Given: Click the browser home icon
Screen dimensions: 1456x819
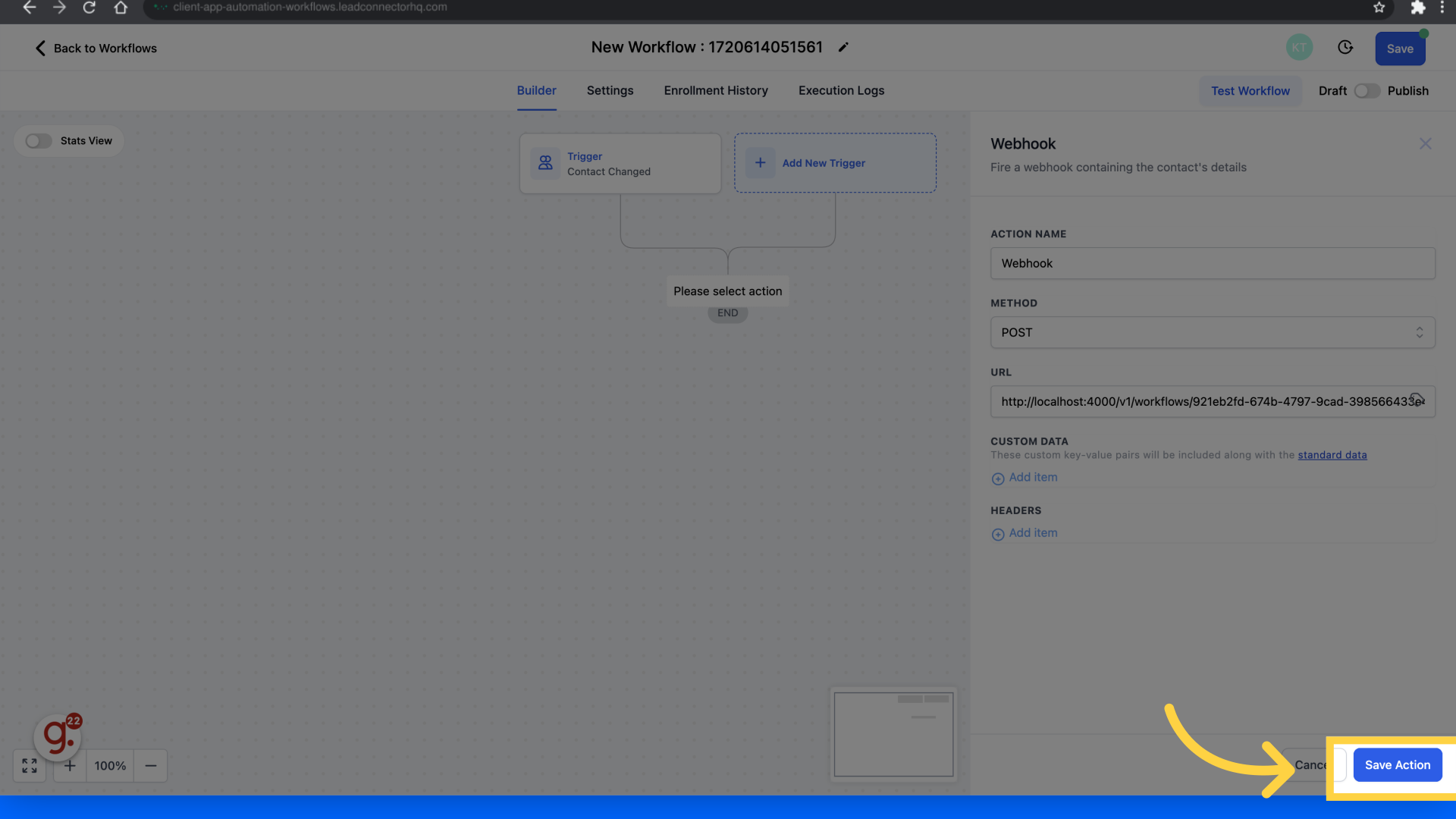Looking at the screenshot, I should 121,8.
